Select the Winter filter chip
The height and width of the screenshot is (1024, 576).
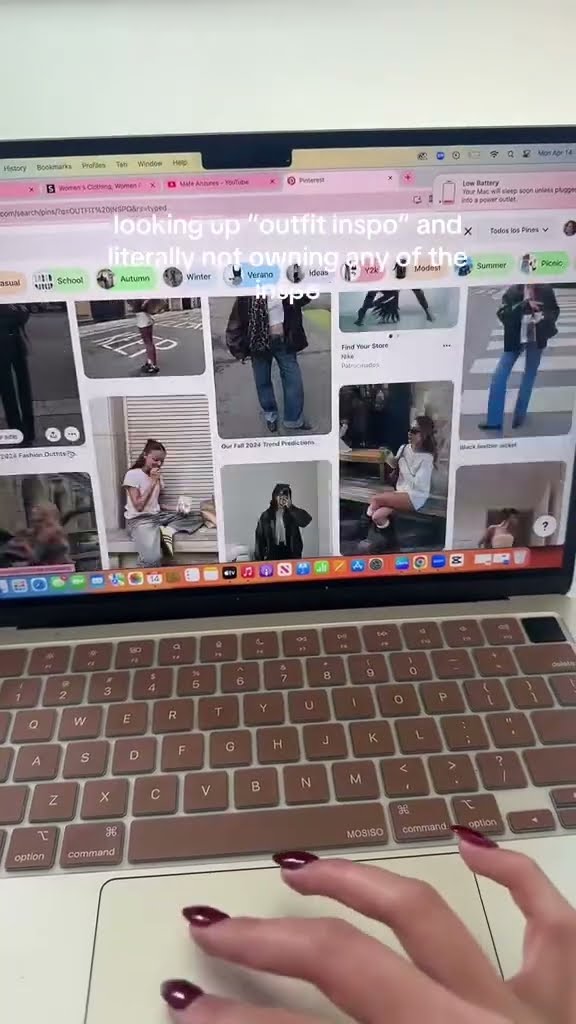[187, 277]
